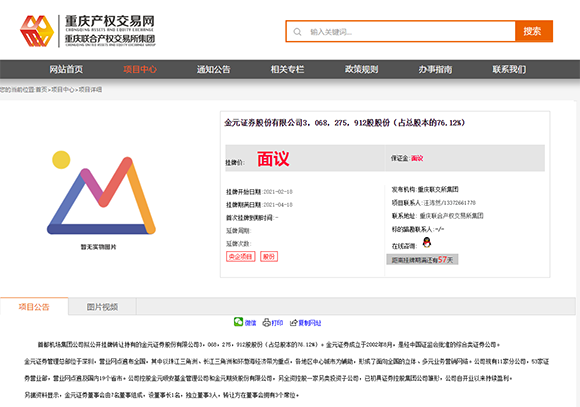Click the listing end date 2021-04-18

click(x=278, y=205)
